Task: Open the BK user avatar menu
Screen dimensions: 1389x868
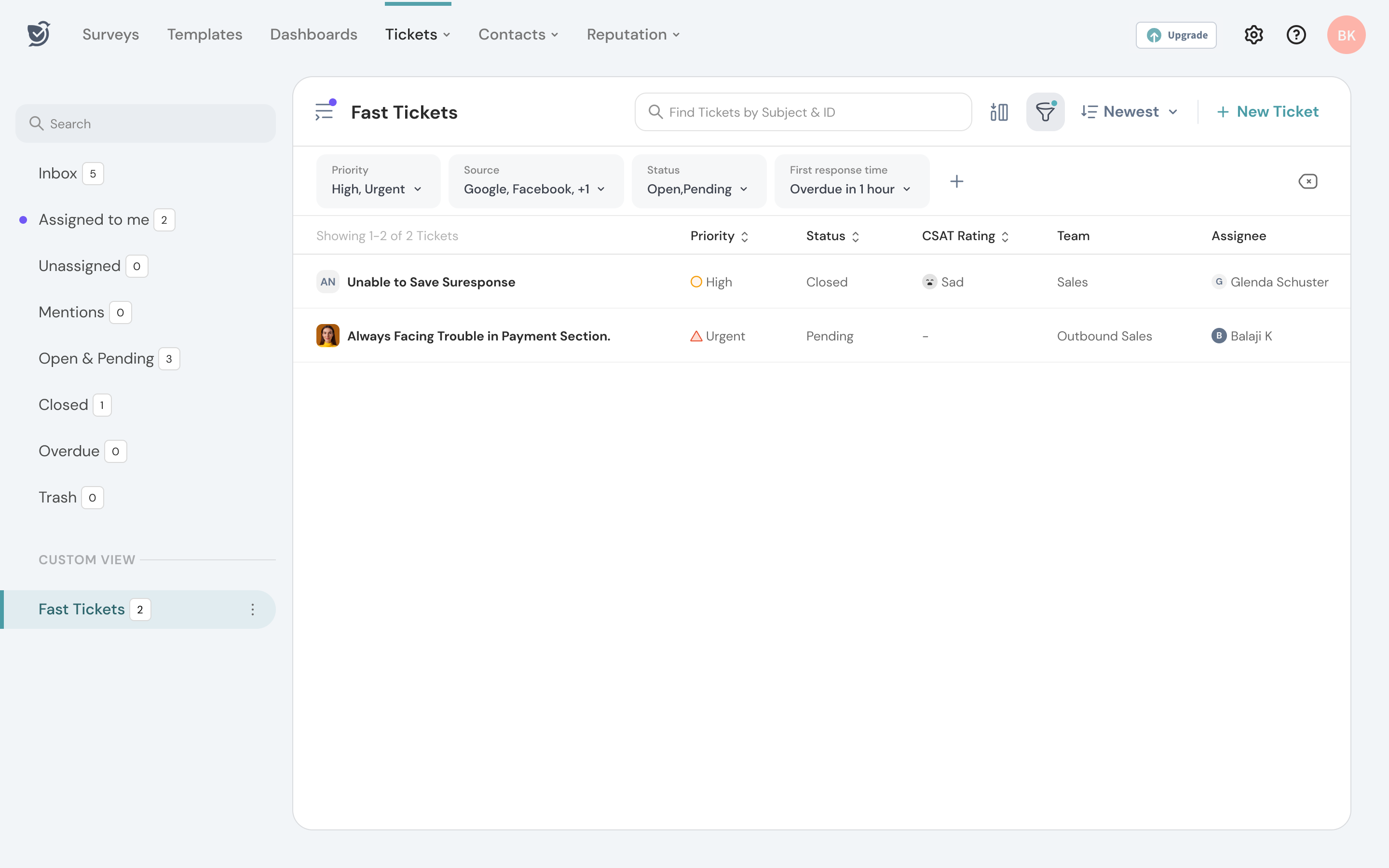Action: pos(1346,35)
